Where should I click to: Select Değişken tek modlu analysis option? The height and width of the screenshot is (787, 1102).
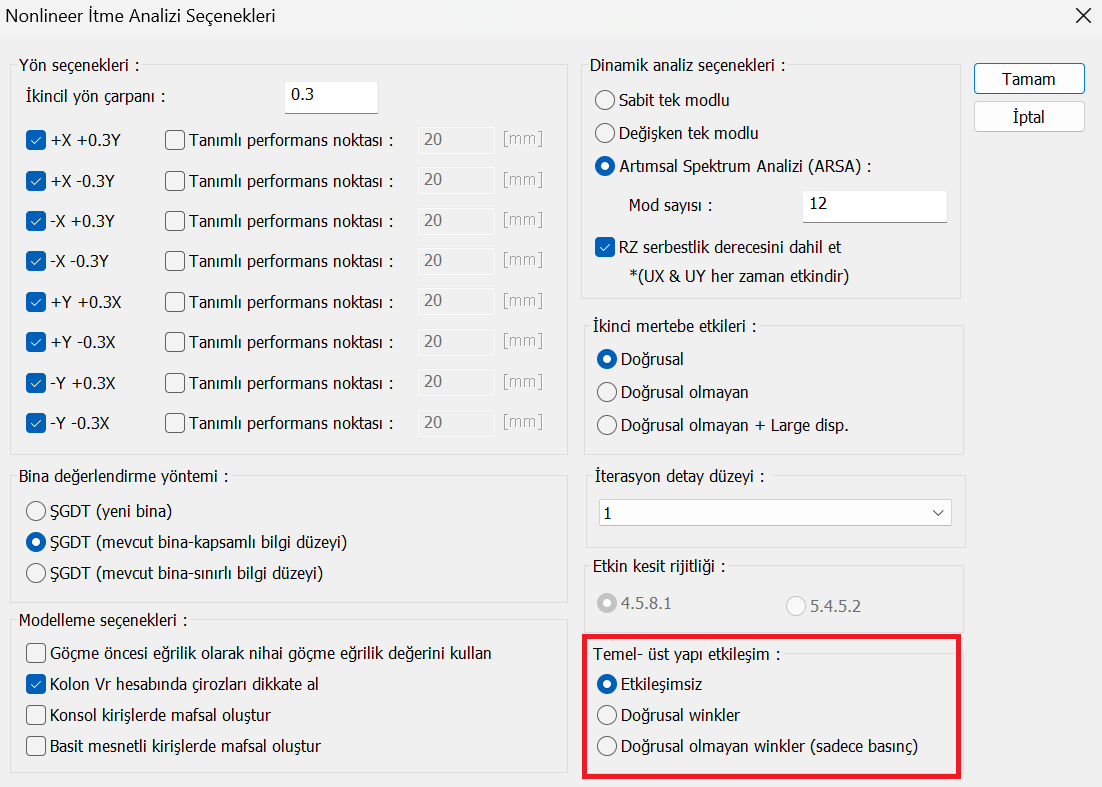coord(605,133)
